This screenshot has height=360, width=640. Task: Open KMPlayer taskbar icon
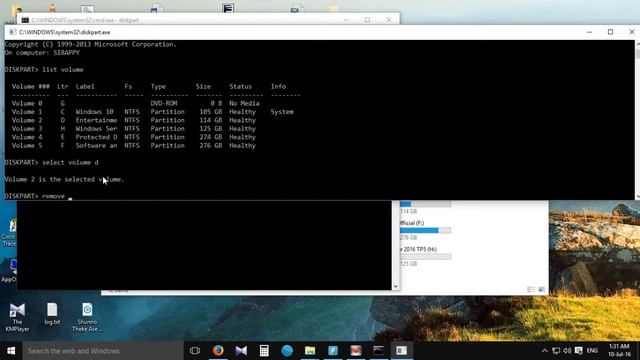[241, 351]
